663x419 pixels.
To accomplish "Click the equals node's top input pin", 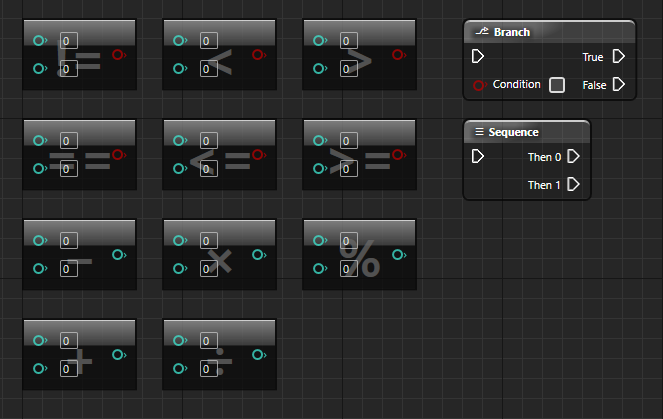I will pos(40,140).
